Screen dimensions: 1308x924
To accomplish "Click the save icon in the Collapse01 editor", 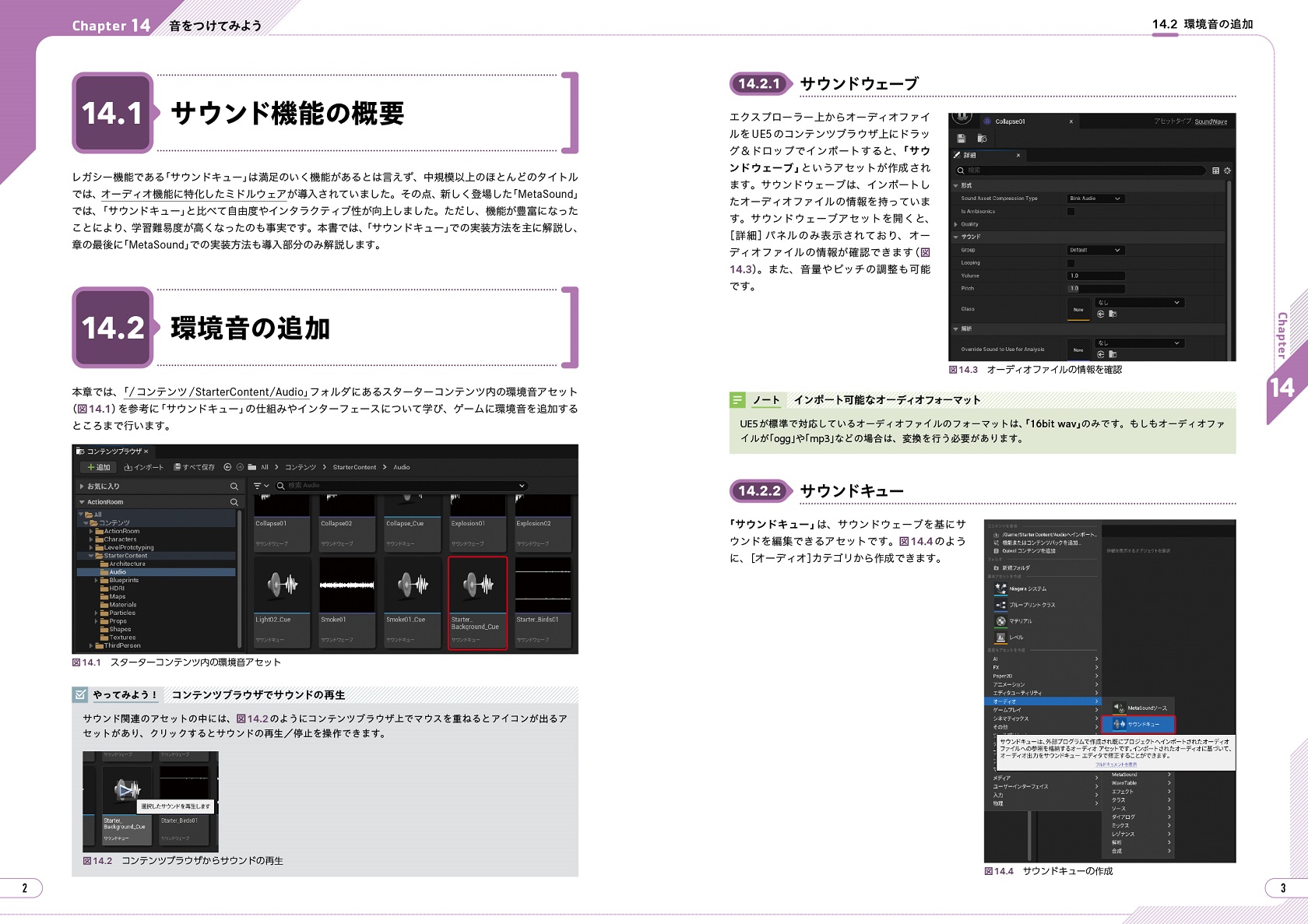I will pyautogui.click(x=962, y=139).
